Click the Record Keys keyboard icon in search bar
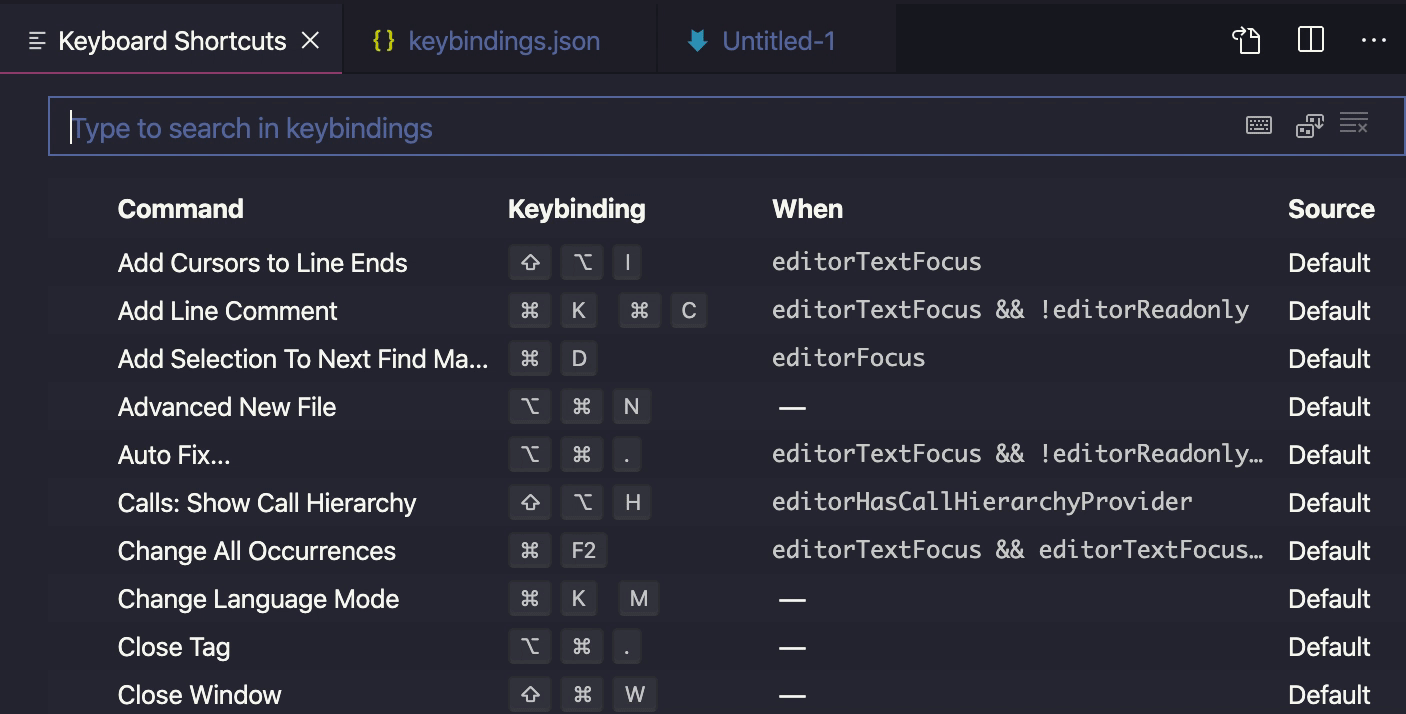 click(1259, 124)
